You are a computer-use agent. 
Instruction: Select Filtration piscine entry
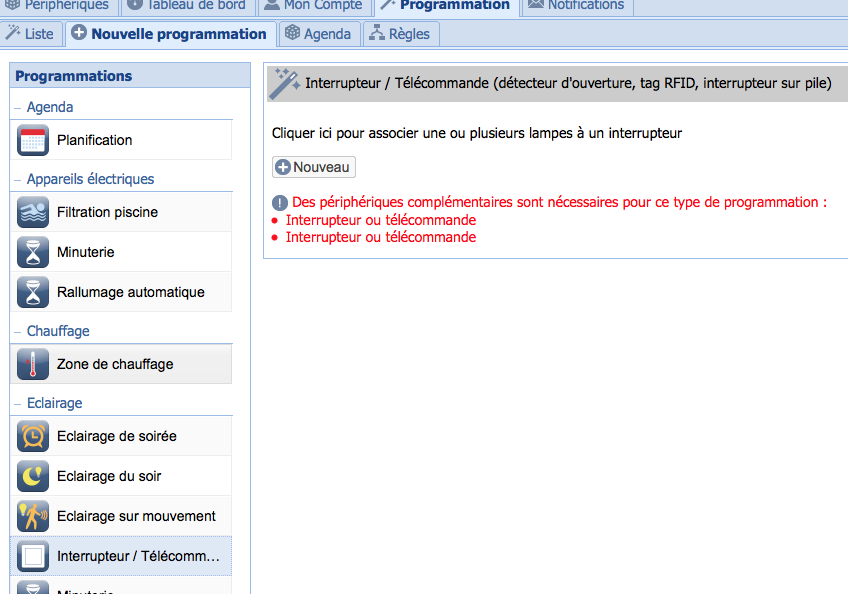(121, 212)
